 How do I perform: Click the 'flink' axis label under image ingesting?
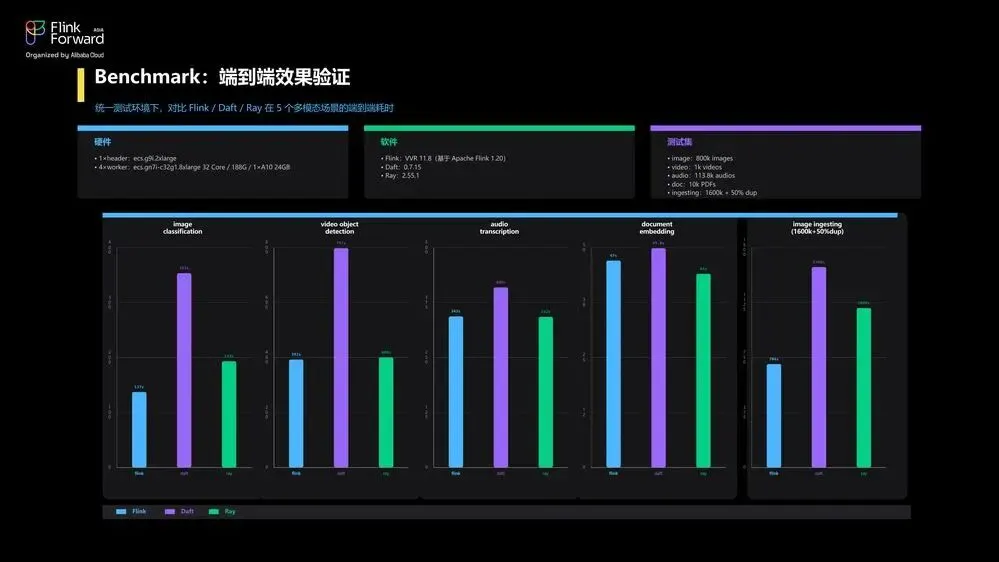(773, 473)
